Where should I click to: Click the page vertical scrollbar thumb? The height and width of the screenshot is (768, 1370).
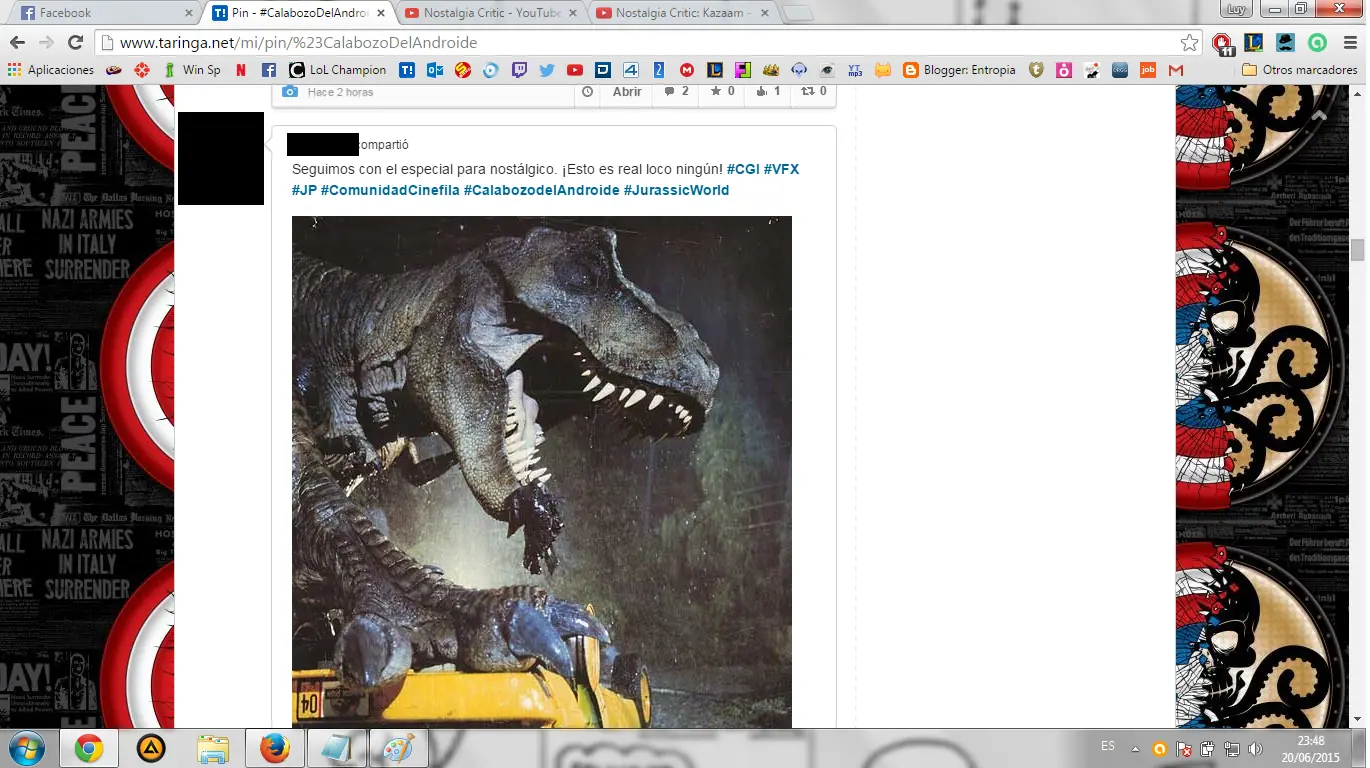tap(1357, 250)
